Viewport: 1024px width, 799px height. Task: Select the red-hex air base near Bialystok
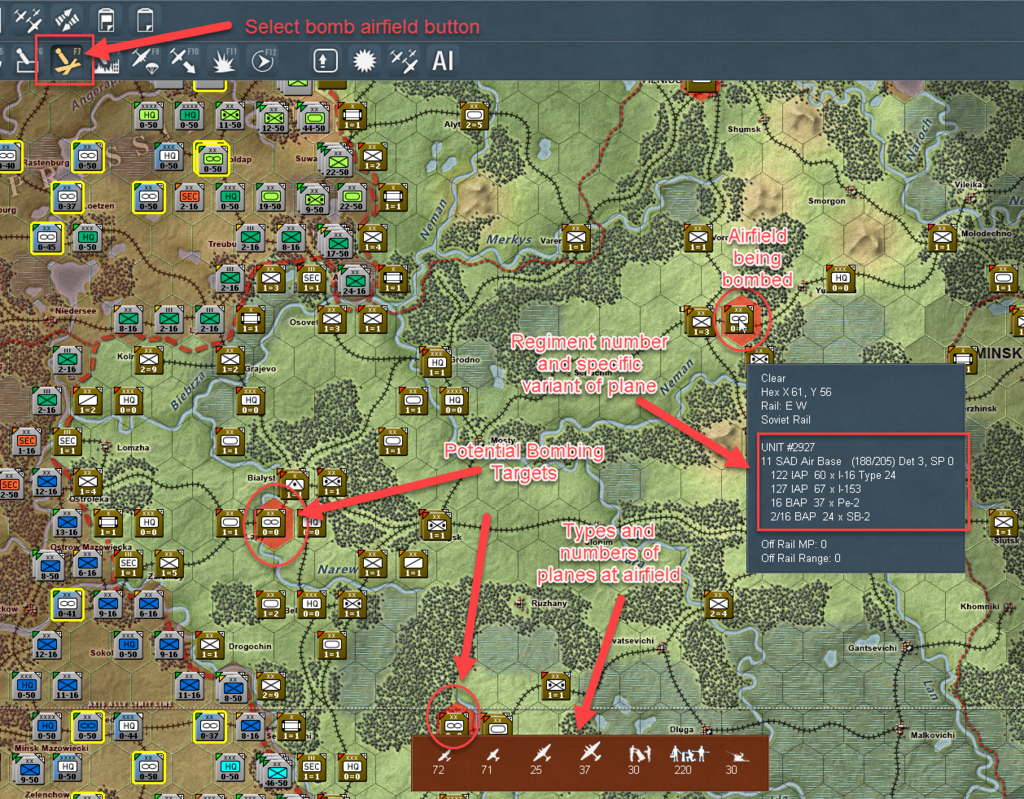[270, 523]
